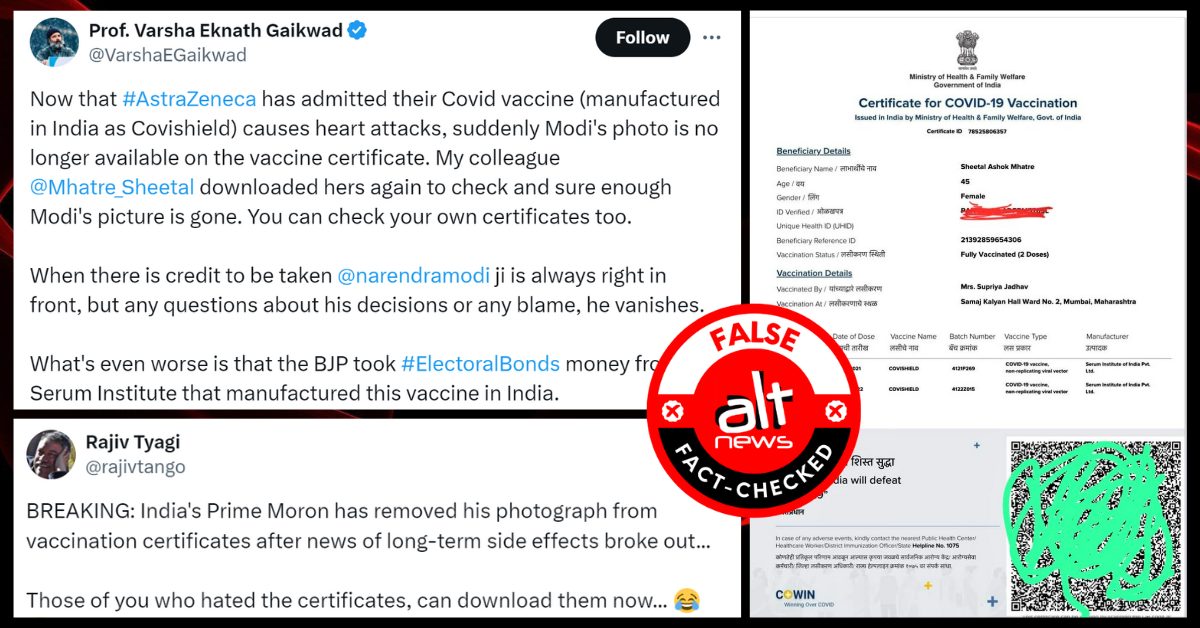
Task: Click the blue verified badge
Action: (357, 30)
